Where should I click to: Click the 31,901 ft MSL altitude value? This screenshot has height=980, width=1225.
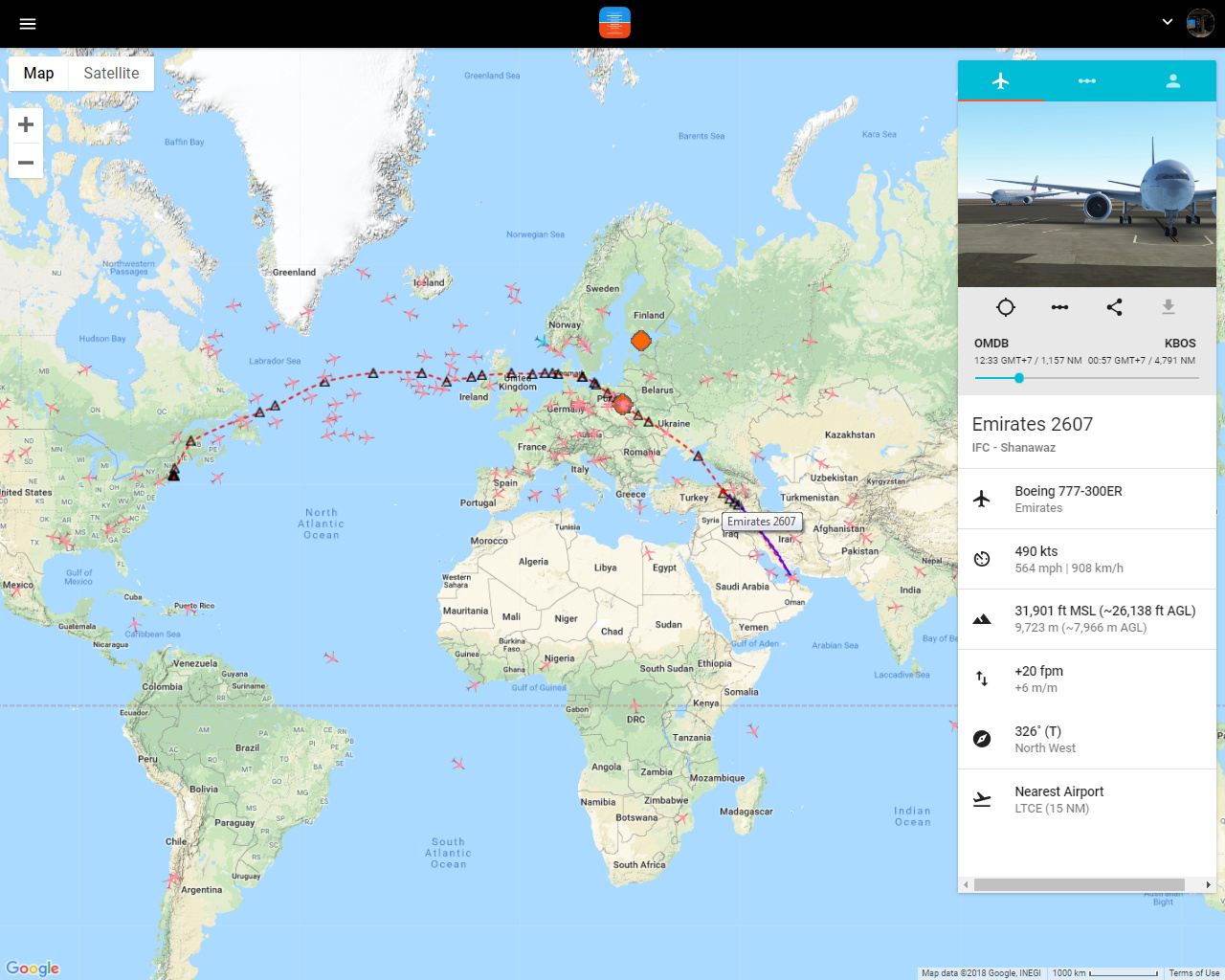tap(1105, 611)
